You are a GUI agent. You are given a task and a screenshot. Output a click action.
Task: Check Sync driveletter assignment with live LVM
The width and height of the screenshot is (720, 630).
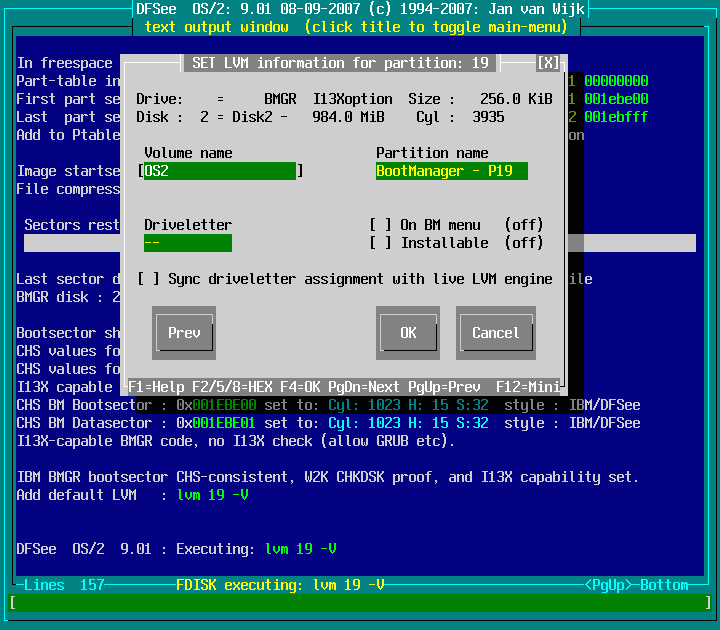coord(149,279)
